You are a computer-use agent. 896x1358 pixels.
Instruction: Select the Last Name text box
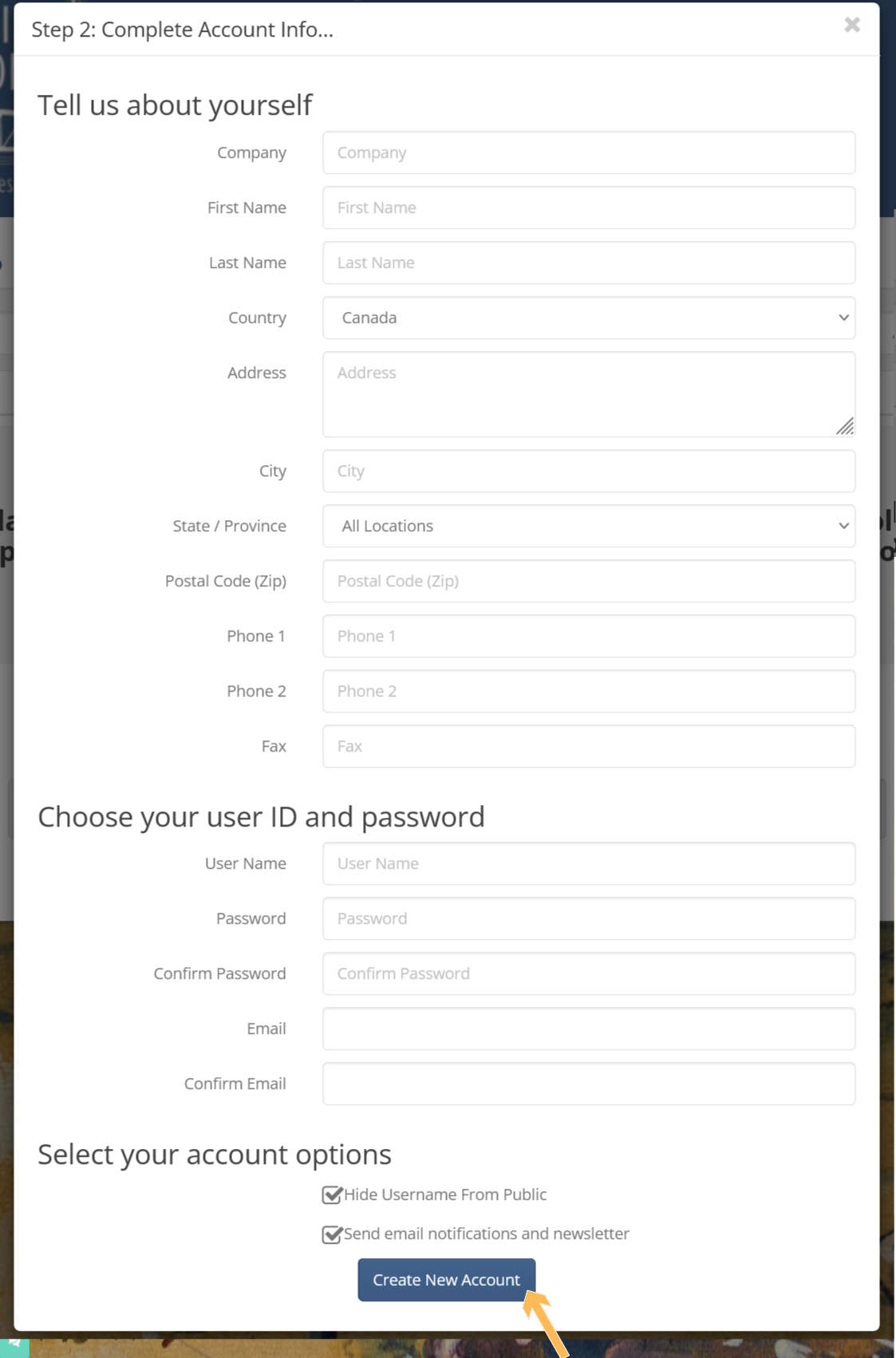coord(589,263)
